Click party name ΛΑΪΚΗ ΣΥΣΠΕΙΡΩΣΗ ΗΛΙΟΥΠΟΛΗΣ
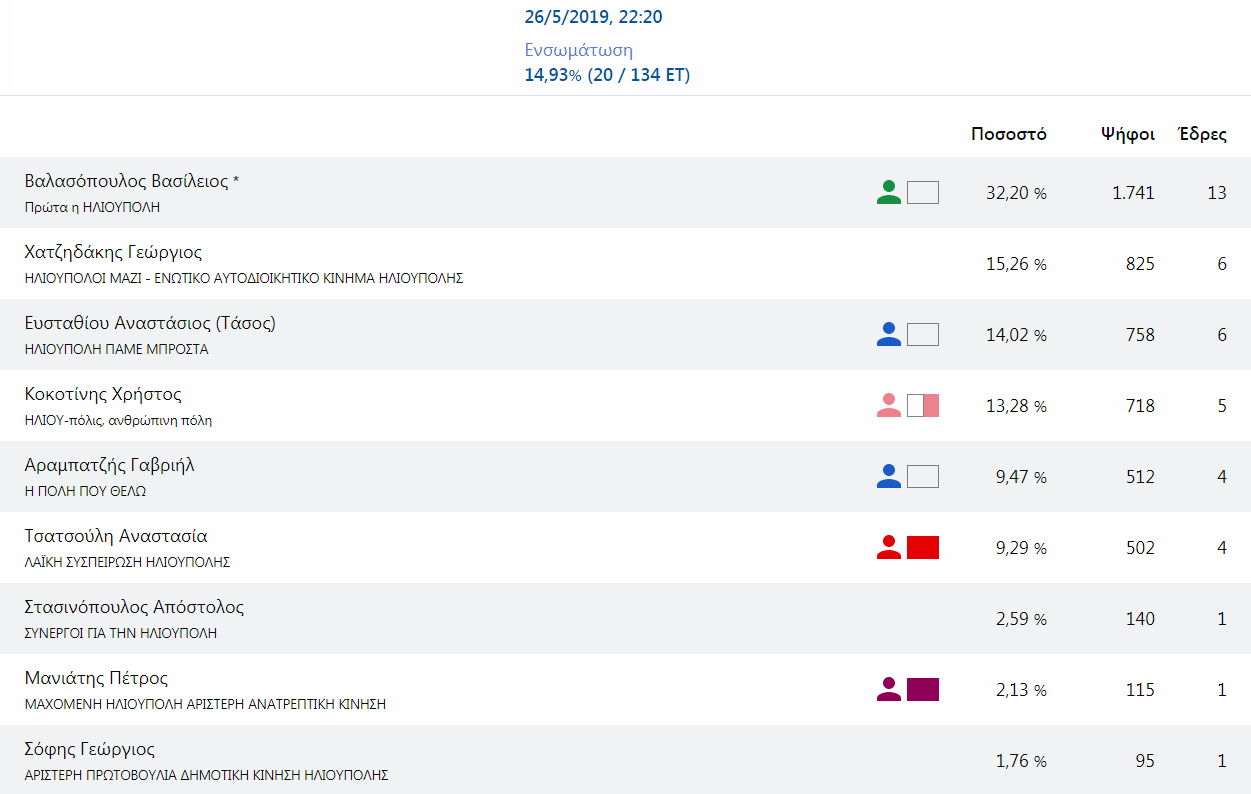The width and height of the screenshot is (1251, 794). click(x=128, y=563)
